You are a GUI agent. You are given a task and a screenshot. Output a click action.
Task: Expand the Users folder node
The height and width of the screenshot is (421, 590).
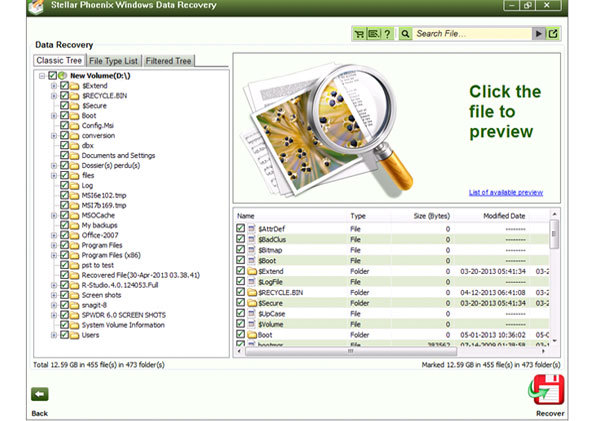pos(54,335)
